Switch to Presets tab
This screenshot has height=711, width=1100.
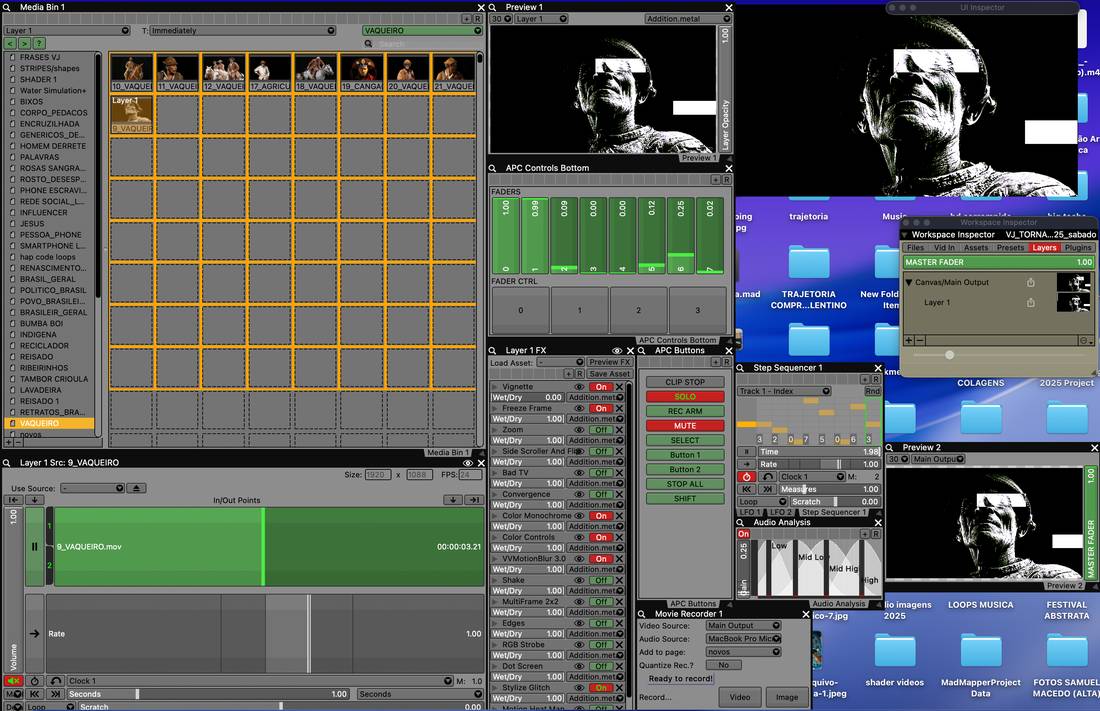1010,248
